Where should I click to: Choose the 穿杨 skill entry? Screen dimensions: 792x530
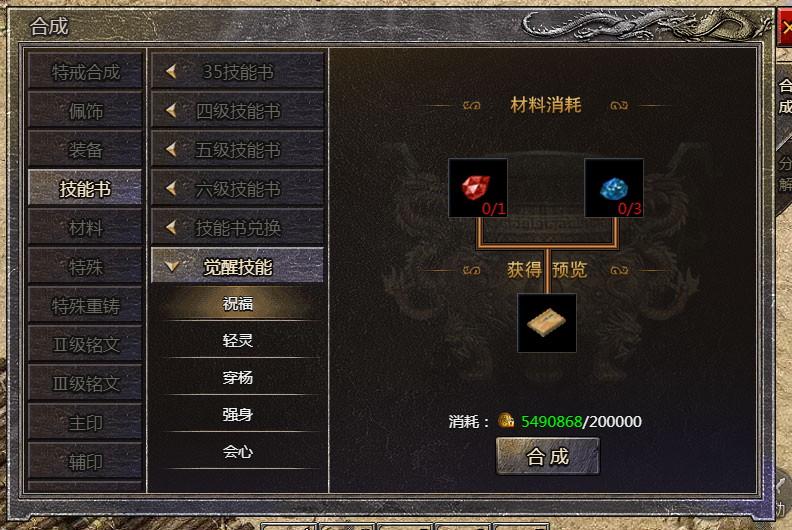pyautogui.click(x=237, y=377)
